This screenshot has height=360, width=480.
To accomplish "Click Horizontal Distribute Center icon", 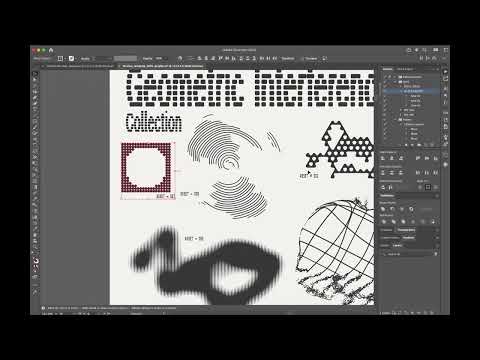I will coord(427,173).
